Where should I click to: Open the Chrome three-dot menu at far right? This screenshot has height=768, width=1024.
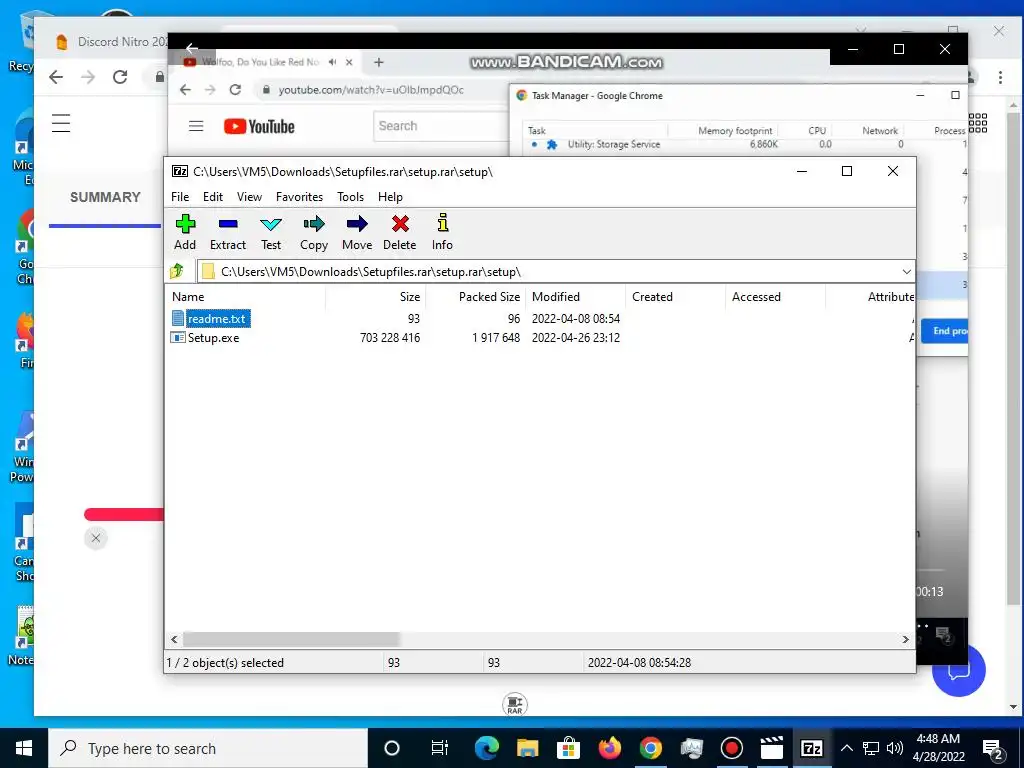(1000, 77)
